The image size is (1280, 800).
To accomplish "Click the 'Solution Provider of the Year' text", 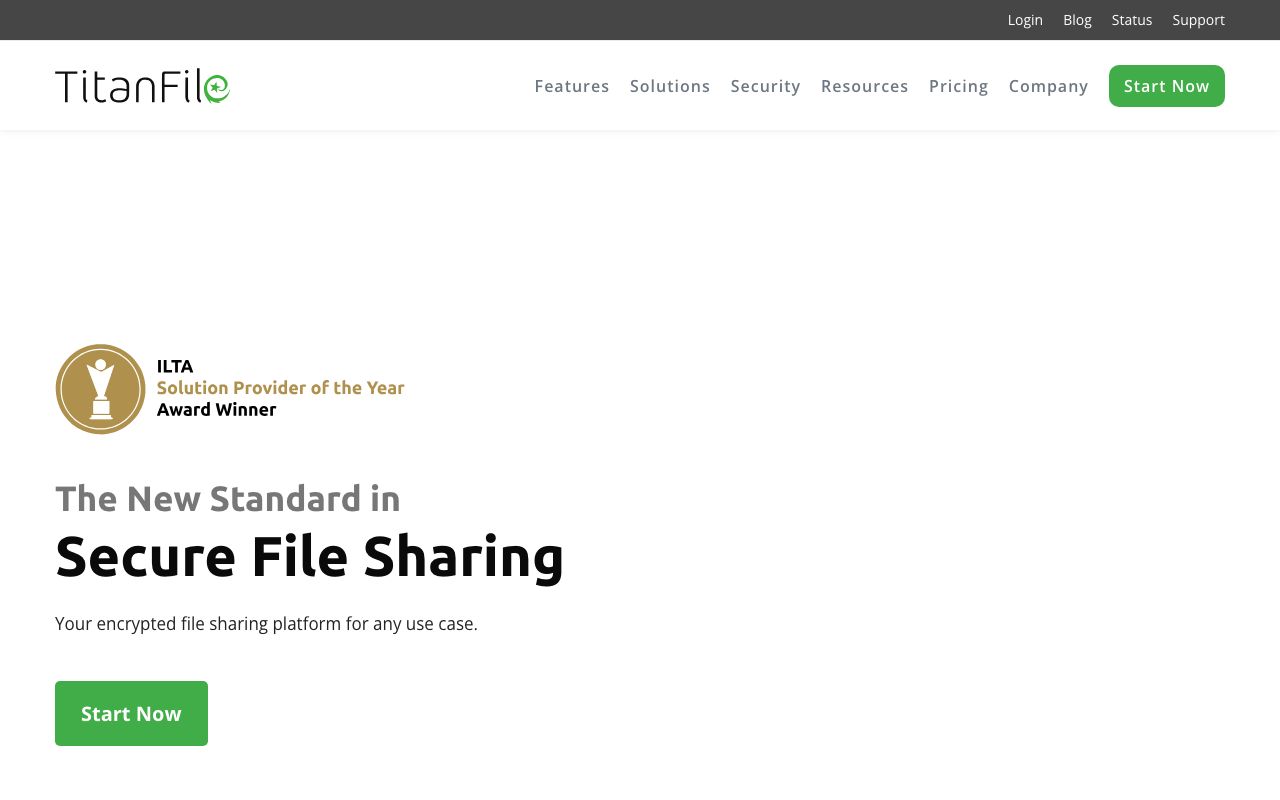I will click(x=280, y=388).
